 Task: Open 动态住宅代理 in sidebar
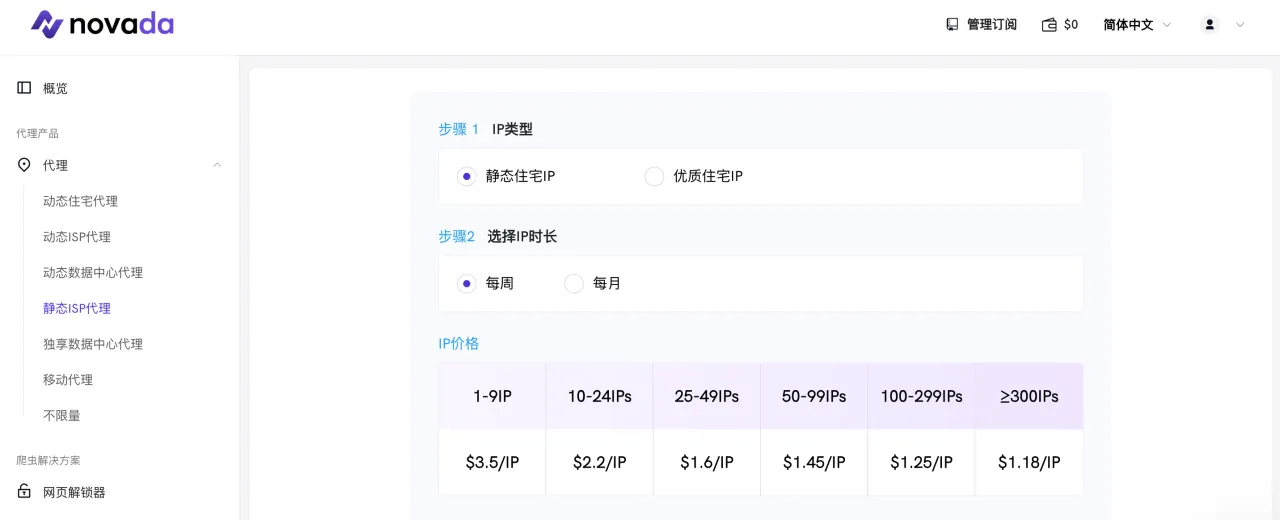tap(80, 201)
